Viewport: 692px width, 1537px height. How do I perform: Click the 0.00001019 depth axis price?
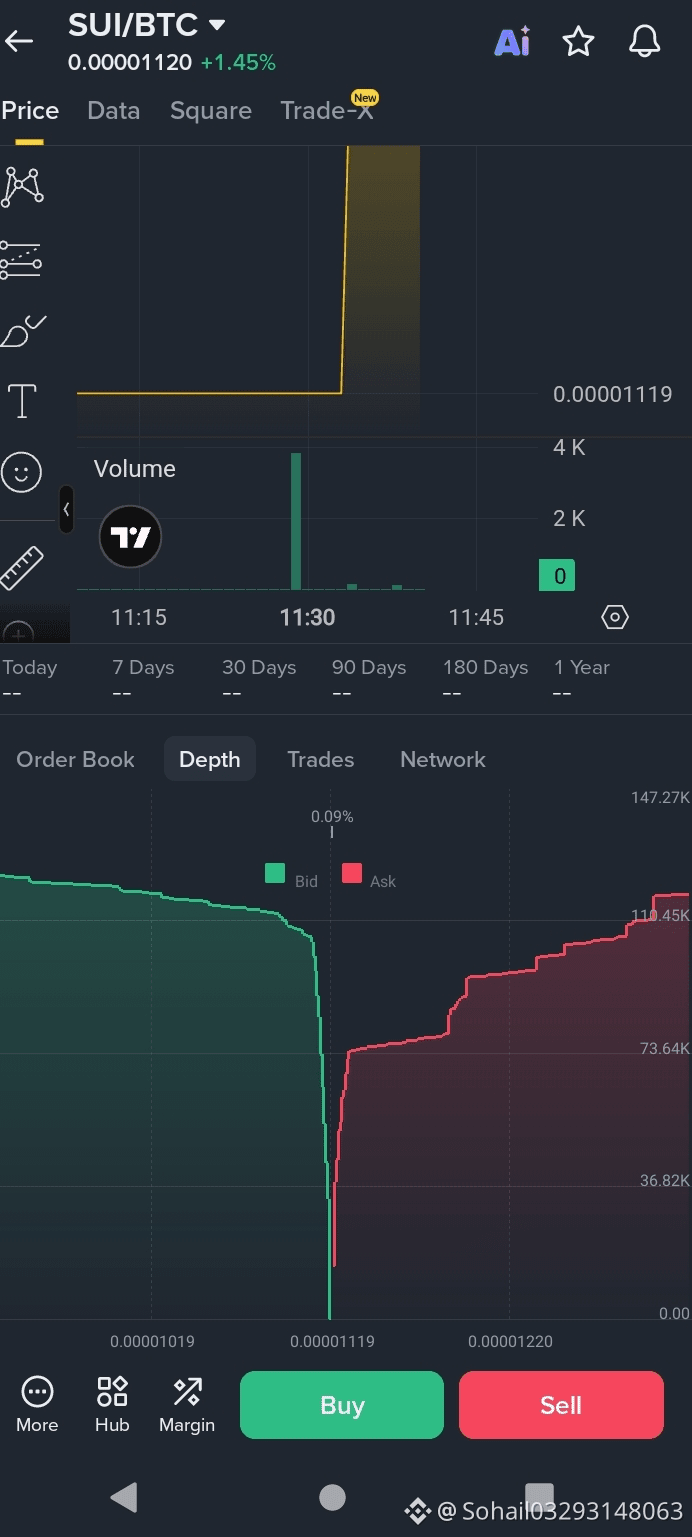(x=152, y=1341)
